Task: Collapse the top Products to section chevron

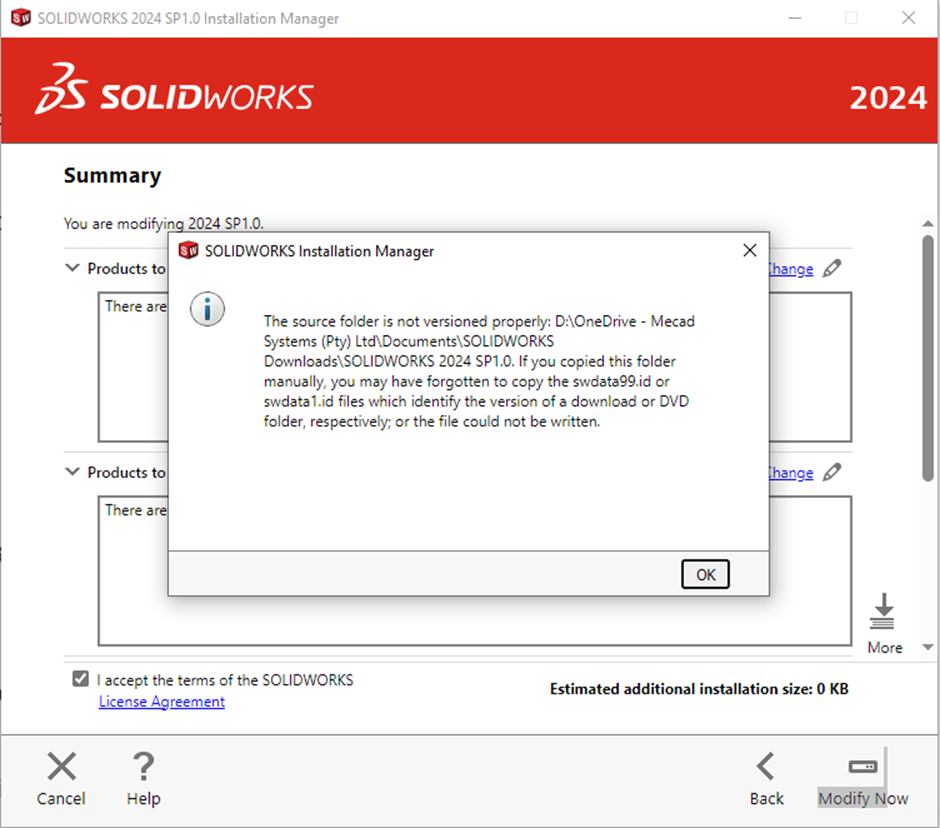Action: coord(71,268)
